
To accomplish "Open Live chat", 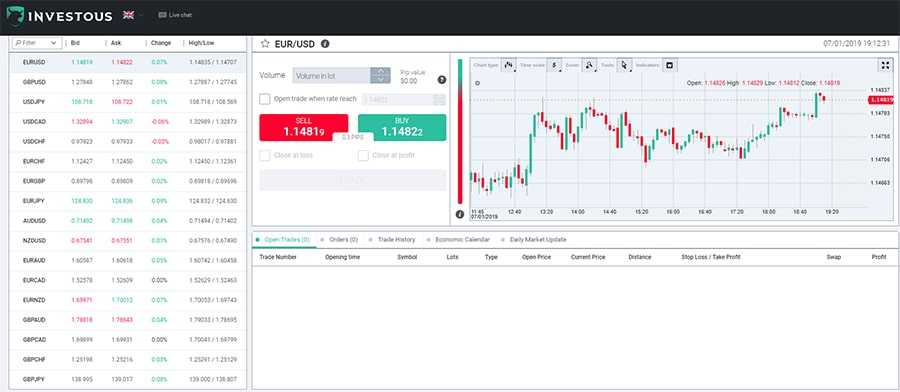I will [x=175, y=15].
